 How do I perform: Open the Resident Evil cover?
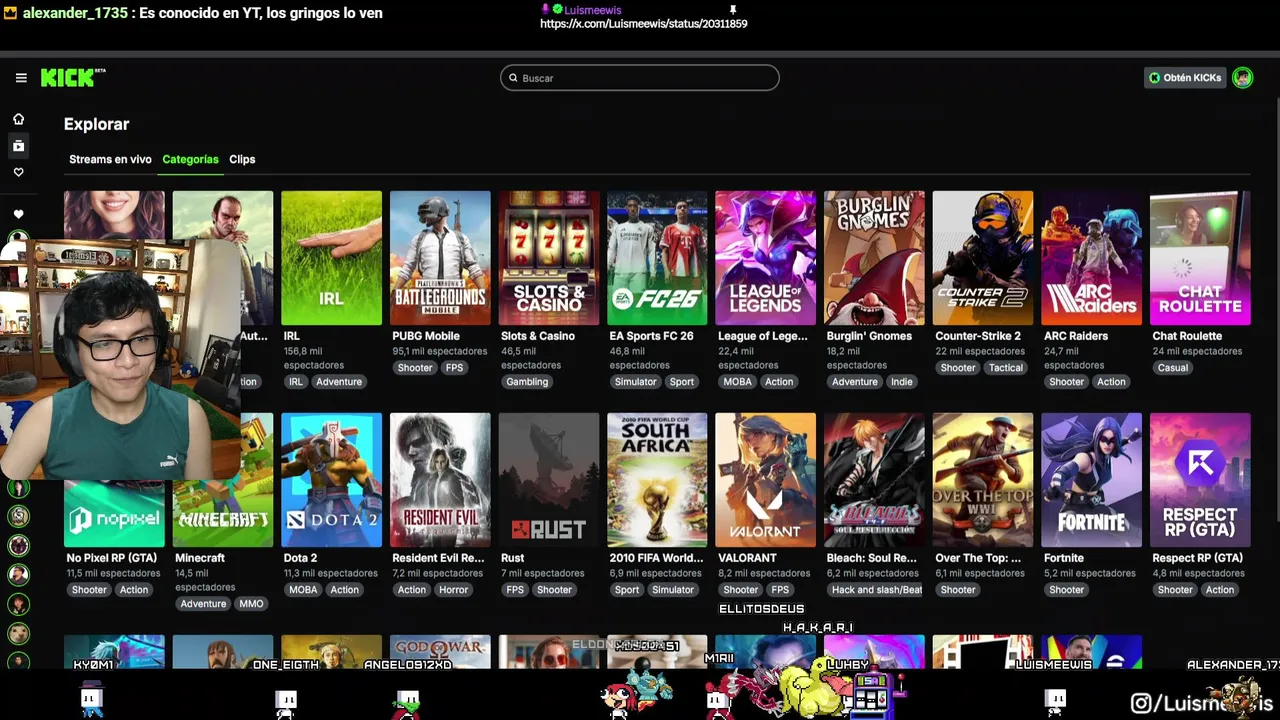[440, 480]
